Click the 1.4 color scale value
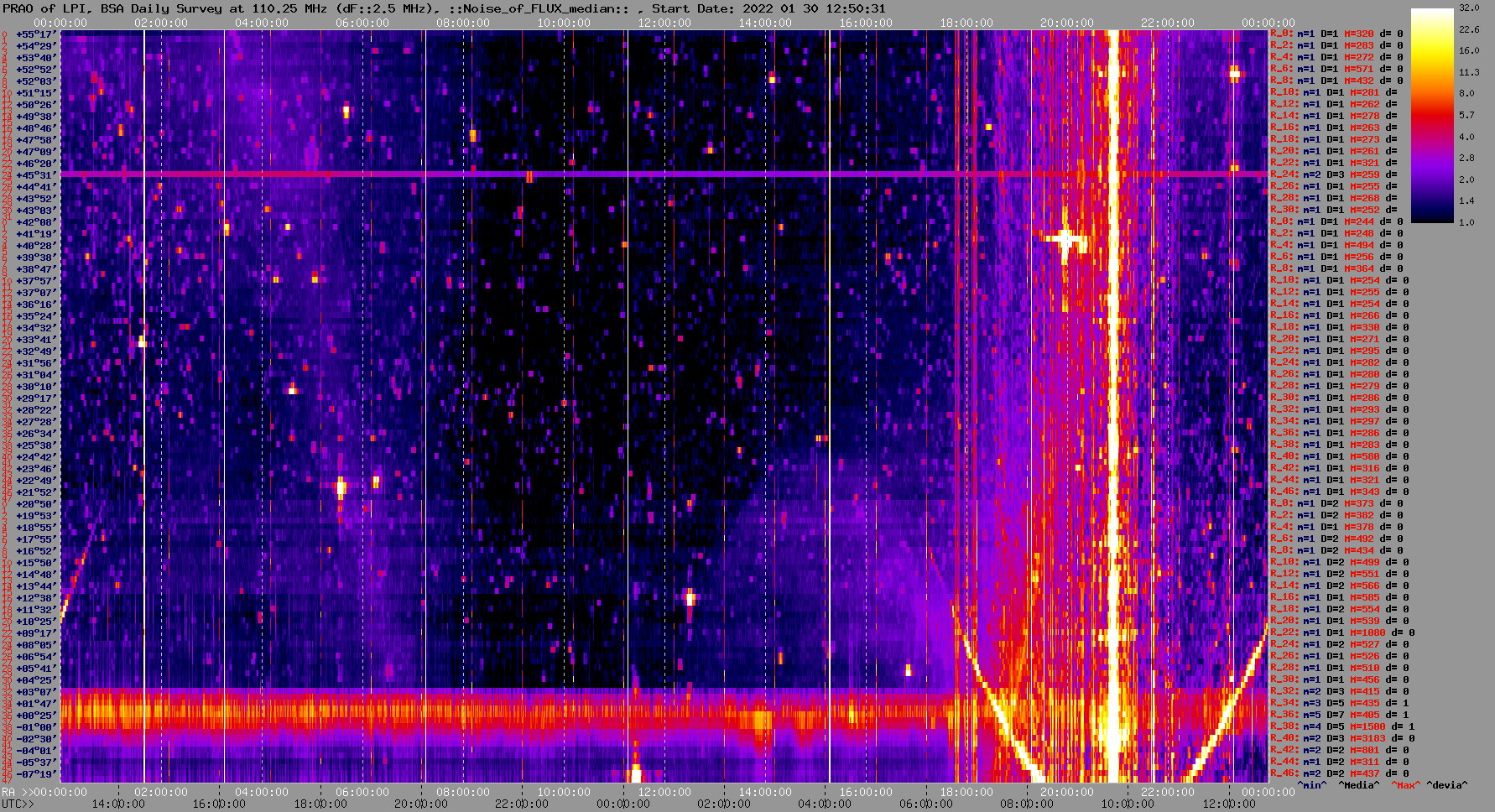The width and height of the screenshot is (1495, 812). pyautogui.click(x=1466, y=201)
